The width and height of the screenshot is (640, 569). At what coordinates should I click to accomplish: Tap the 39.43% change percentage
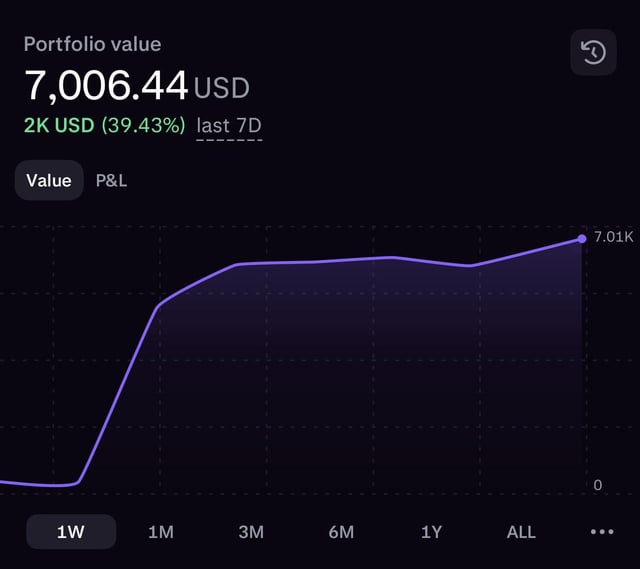(143, 126)
